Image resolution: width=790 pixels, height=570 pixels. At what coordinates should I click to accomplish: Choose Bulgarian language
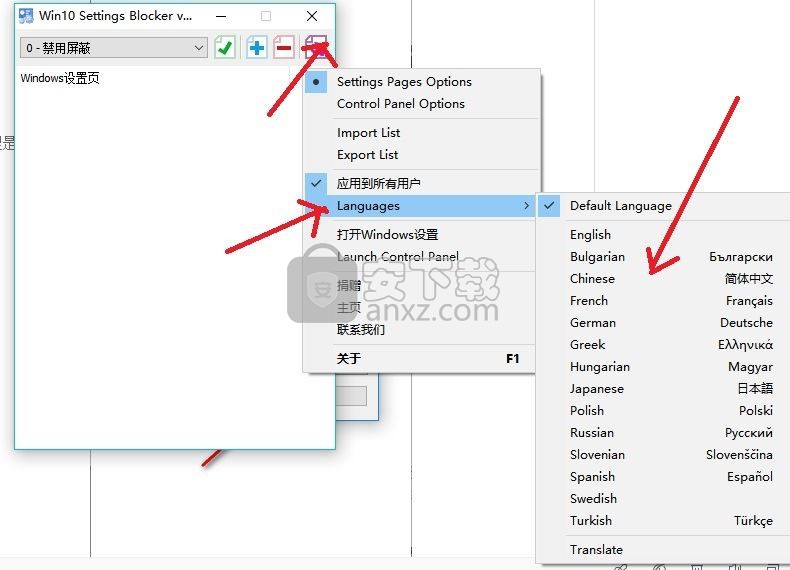tap(664, 257)
